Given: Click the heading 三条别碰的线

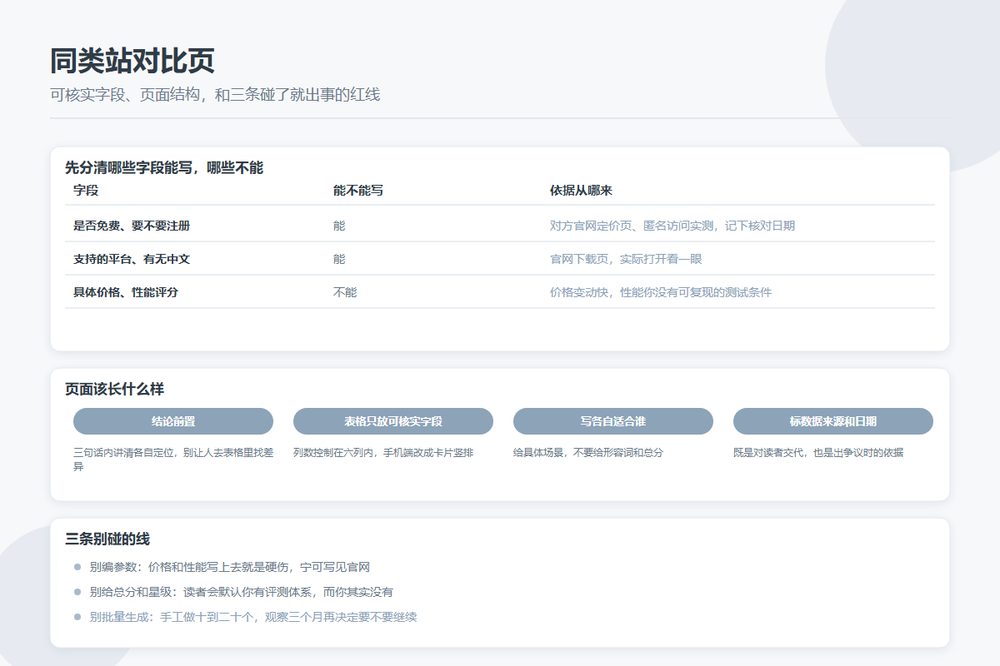Looking at the screenshot, I should tap(107, 539).
